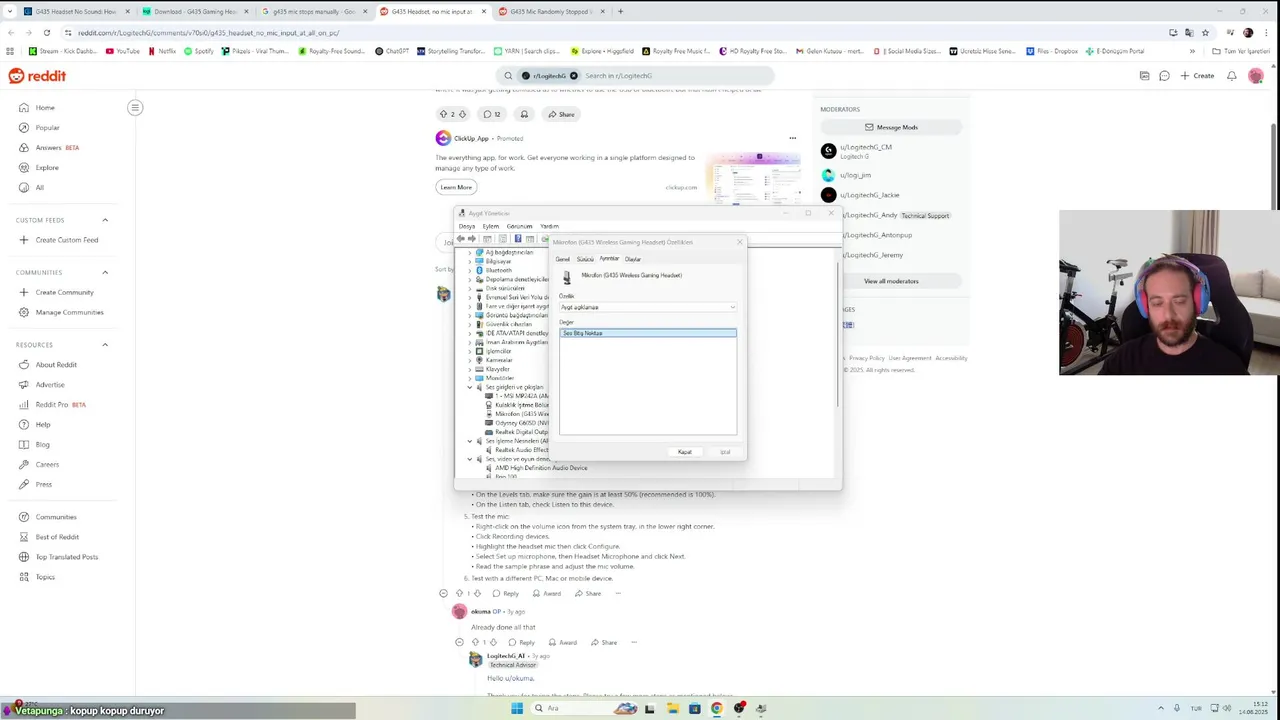Give an award to the post

coord(524,114)
